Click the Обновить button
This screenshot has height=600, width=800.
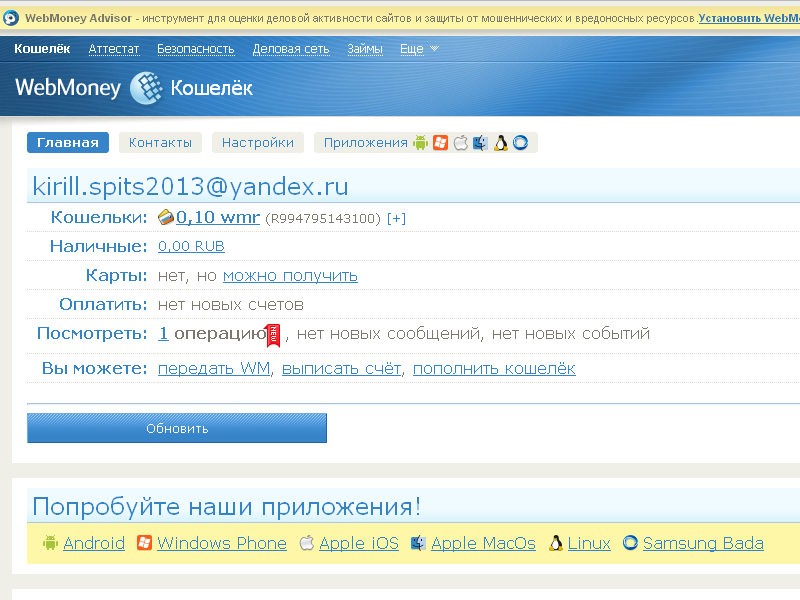coord(177,428)
